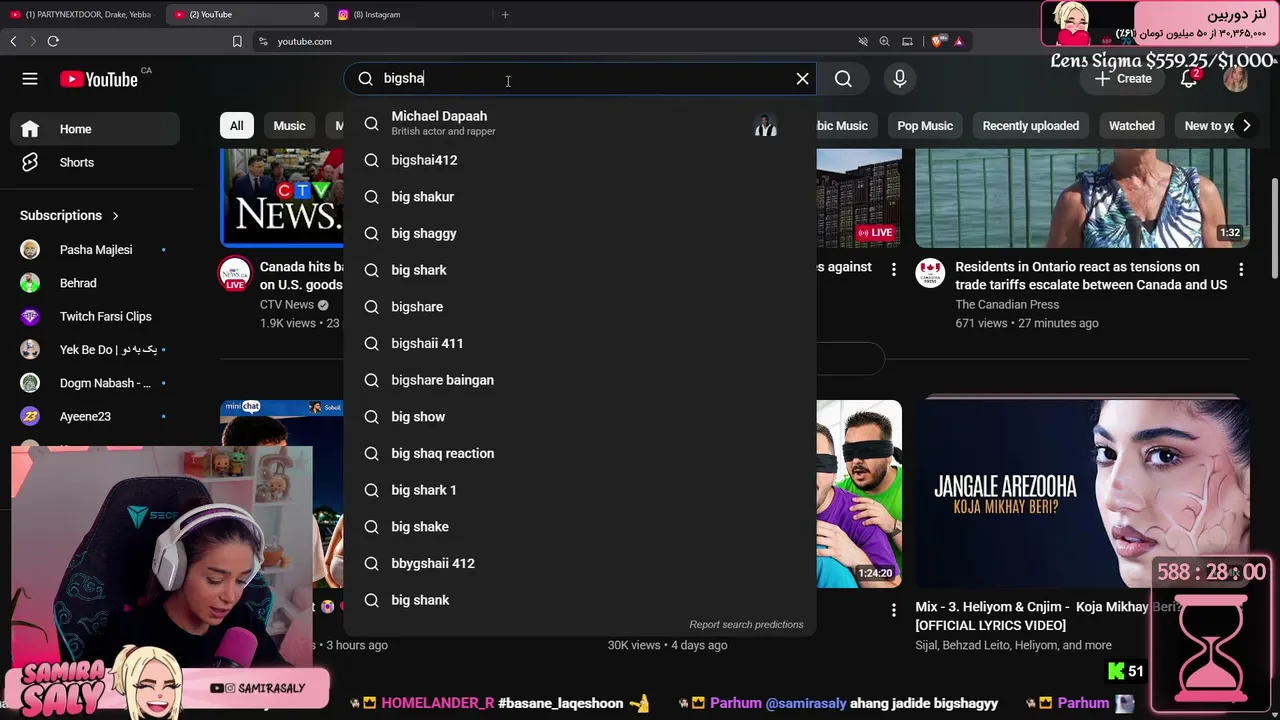
Task: Select the Watched filter chip
Action: [x=1132, y=126]
